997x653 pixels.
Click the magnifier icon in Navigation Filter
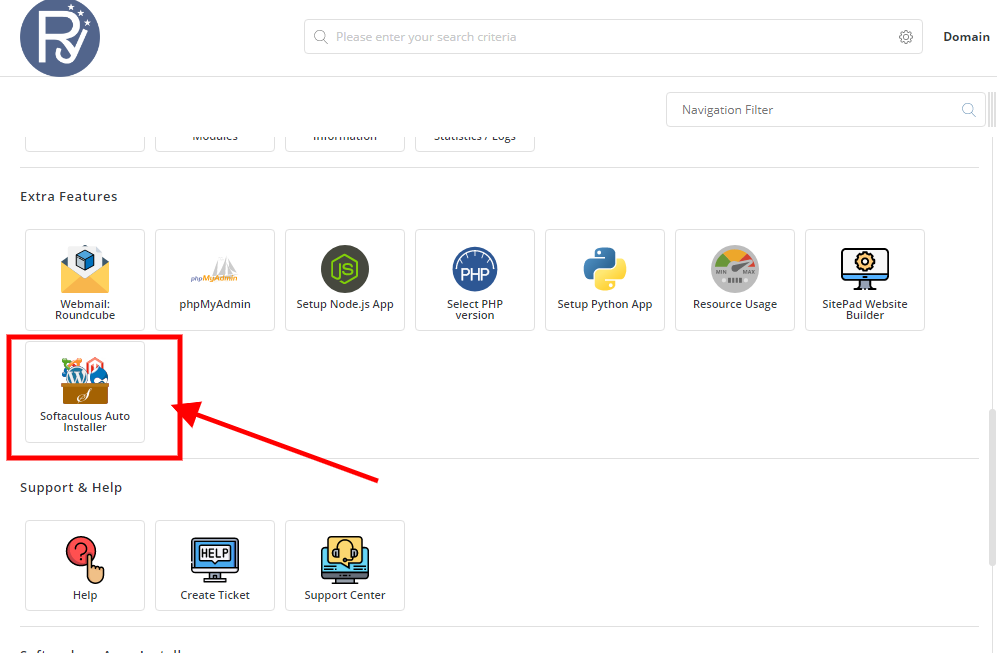968,110
